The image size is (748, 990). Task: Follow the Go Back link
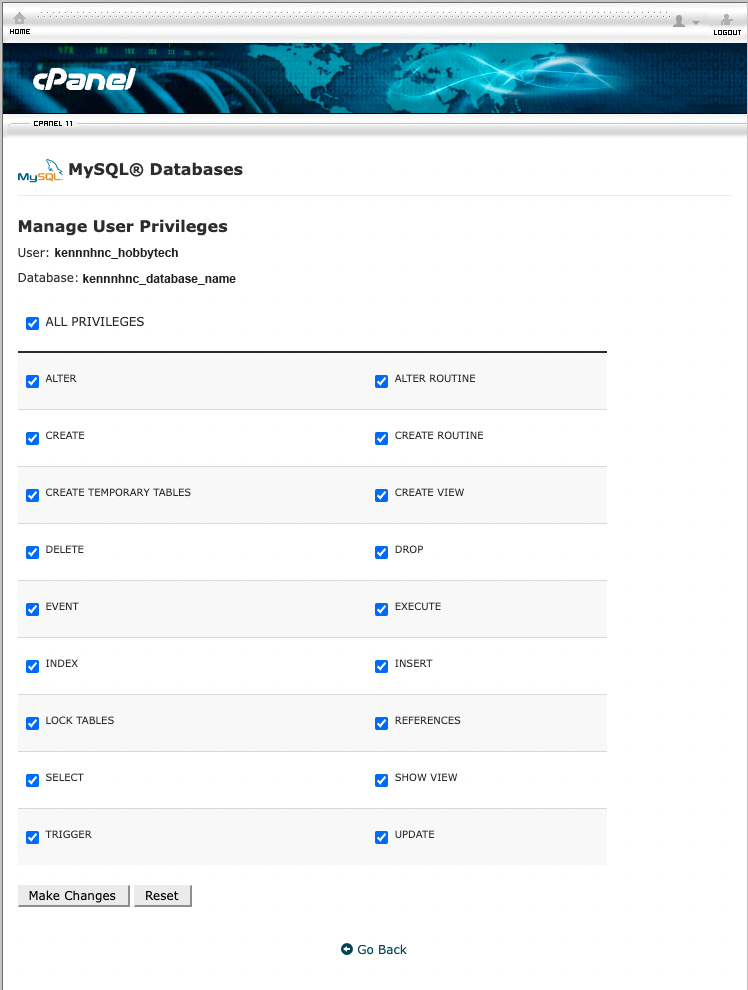pyautogui.click(x=382, y=949)
